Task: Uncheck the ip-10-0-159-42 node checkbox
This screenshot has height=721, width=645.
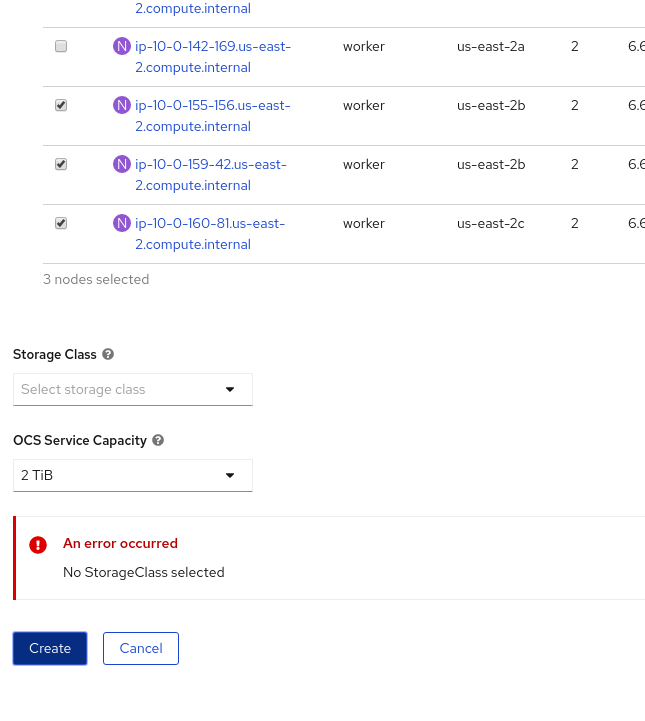Action: 61,164
